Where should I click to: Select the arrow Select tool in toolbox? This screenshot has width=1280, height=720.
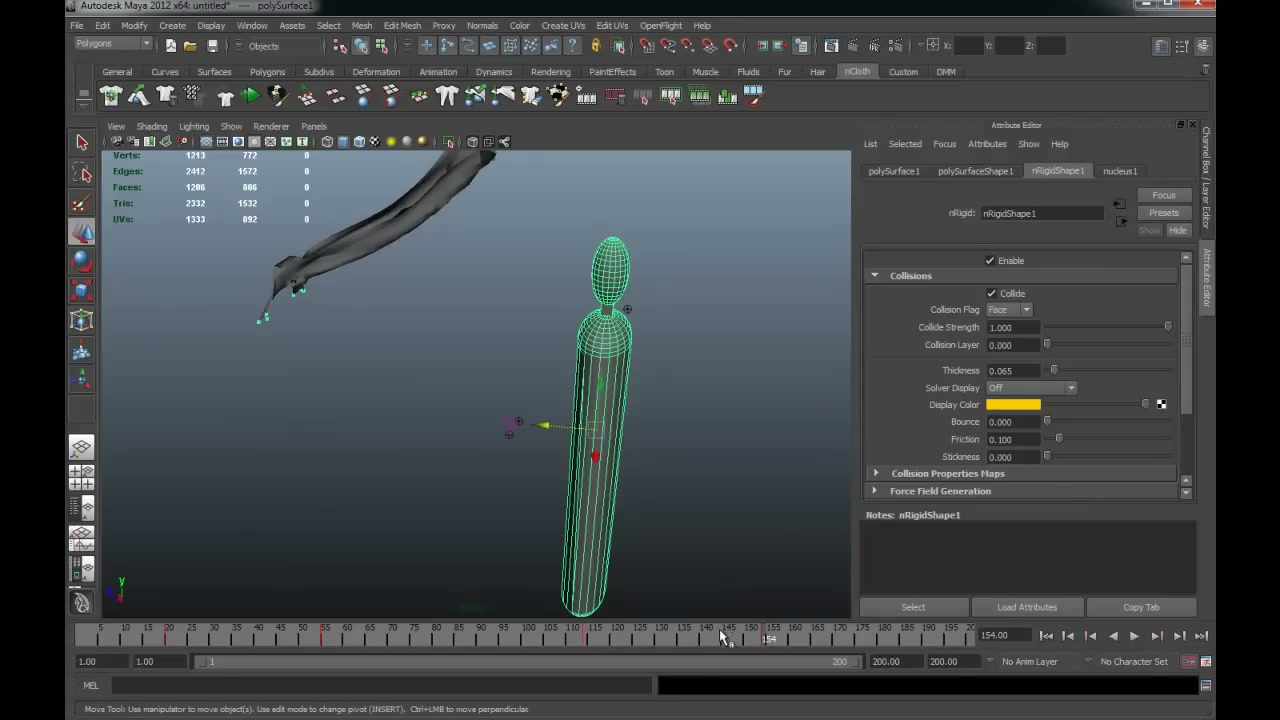(x=82, y=143)
